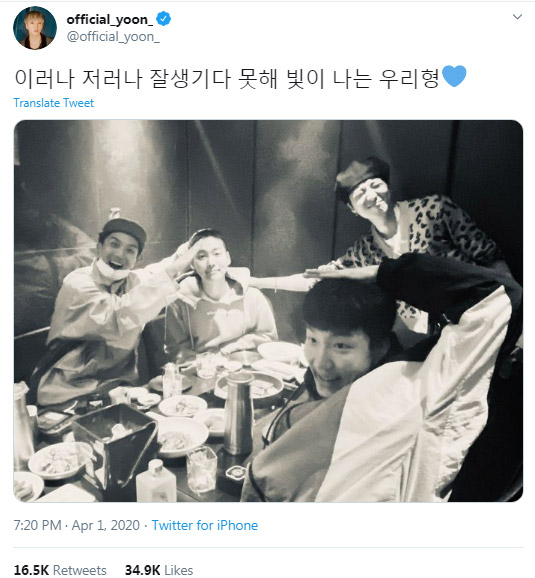The image size is (535, 578).
Task: Click the Apr 1, 2020 date
Action: point(105,525)
